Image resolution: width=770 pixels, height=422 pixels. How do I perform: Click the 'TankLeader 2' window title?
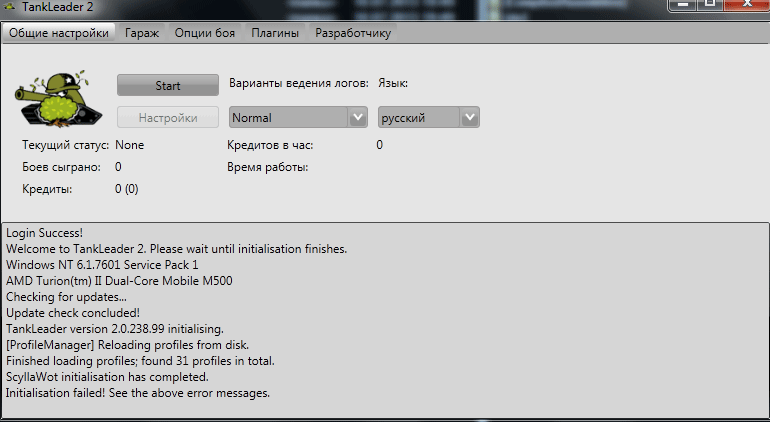click(57, 7)
